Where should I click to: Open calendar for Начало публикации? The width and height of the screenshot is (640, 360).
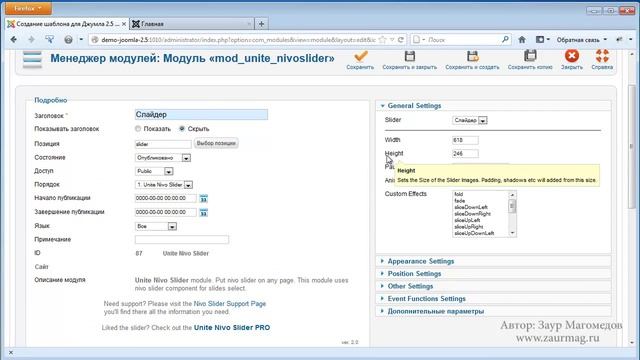click(x=203, y=199)
